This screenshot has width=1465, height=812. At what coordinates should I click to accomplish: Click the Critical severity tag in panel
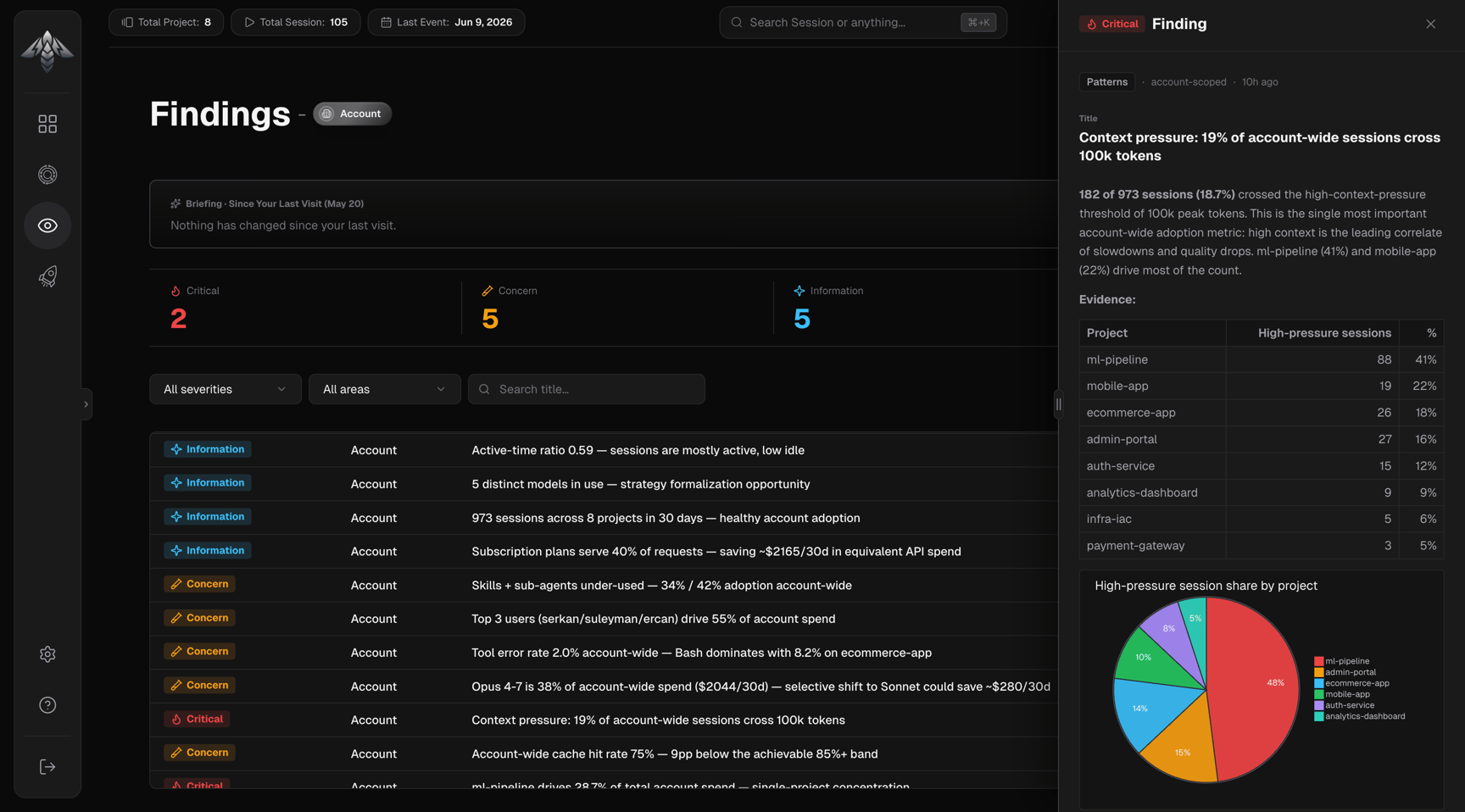(x=1112, y=24)
